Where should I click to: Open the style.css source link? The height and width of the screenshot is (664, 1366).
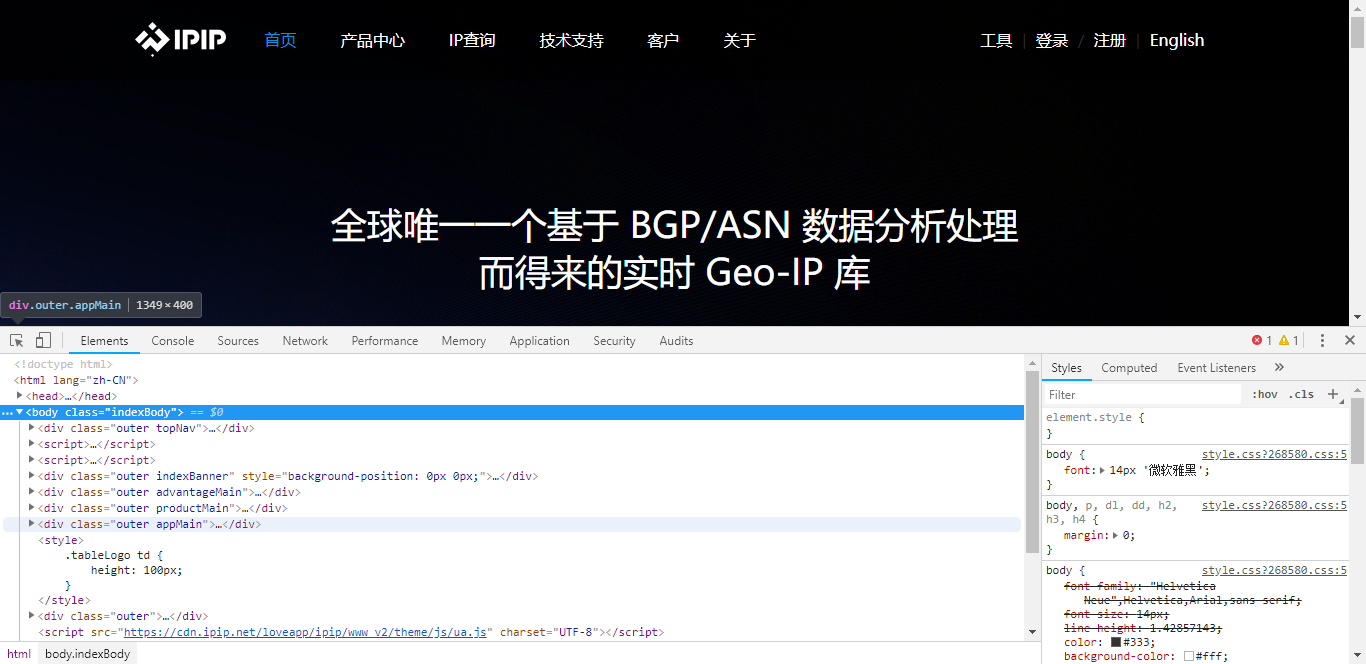(1273, 454)
